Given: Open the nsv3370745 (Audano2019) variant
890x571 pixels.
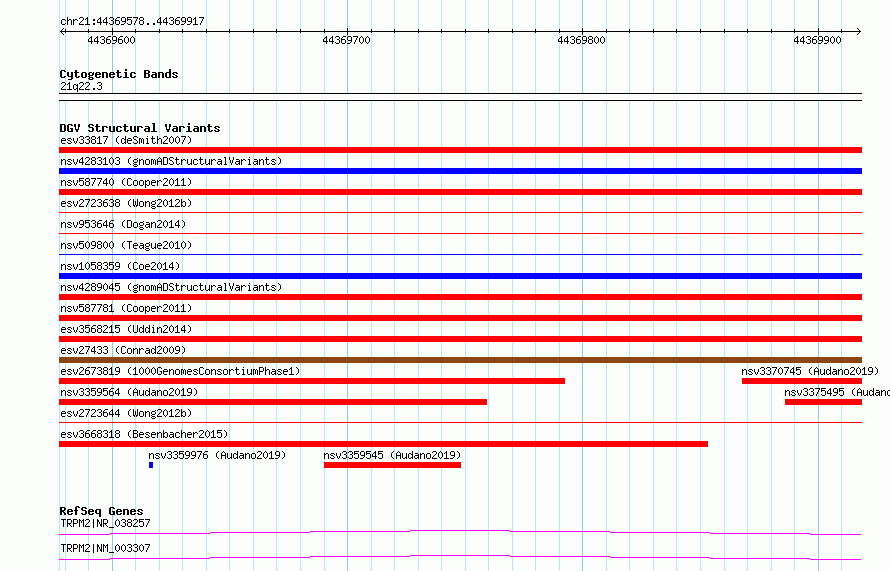Looking at the screenshot, I should (810, 371).
